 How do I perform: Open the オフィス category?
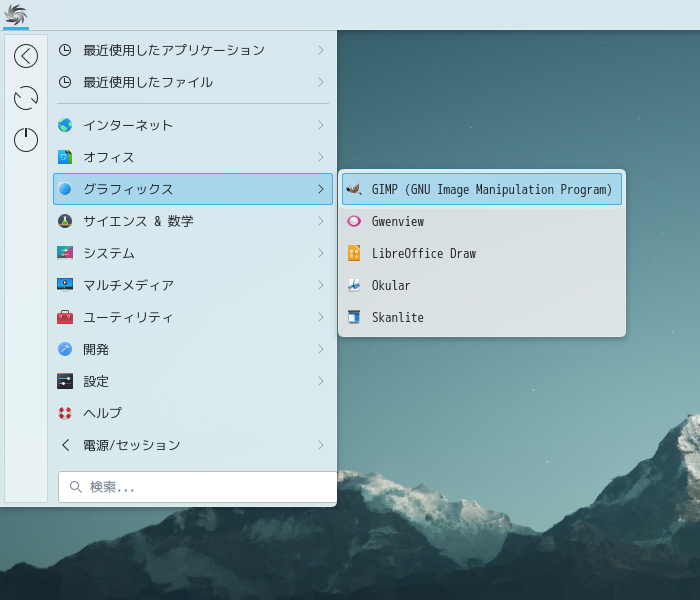(193, 157)
